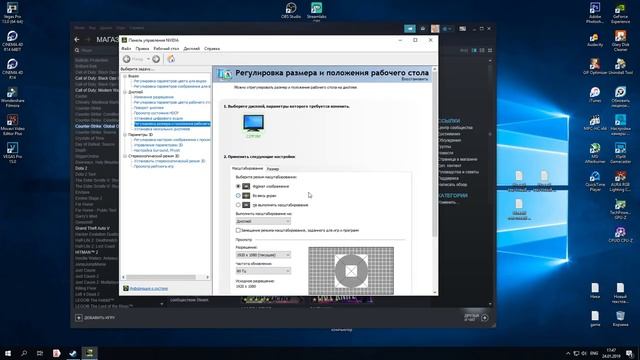This screenshot has height=360, width=640.
Task: Enable override scaling mode checkbox
Action: [238, 230]
